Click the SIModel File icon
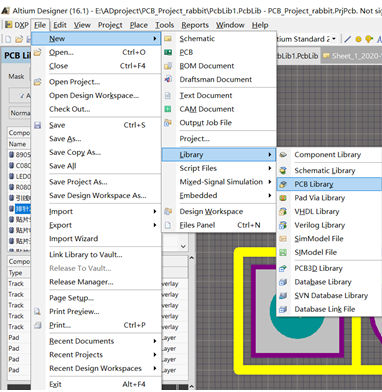382x392 pixels. tap(283, 252)
